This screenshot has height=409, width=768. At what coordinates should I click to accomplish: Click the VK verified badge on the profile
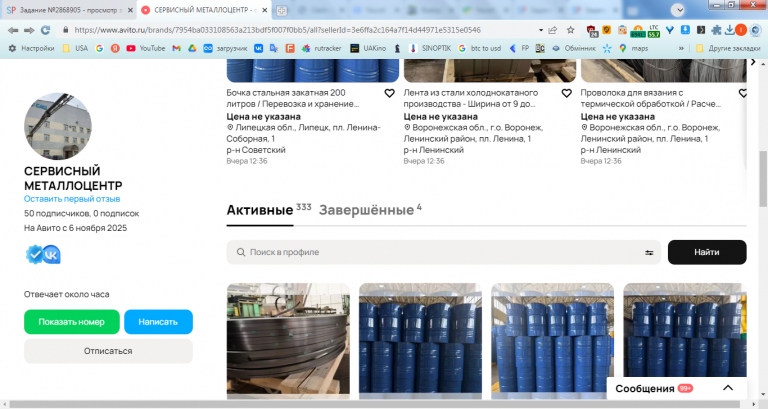point(51,255)
